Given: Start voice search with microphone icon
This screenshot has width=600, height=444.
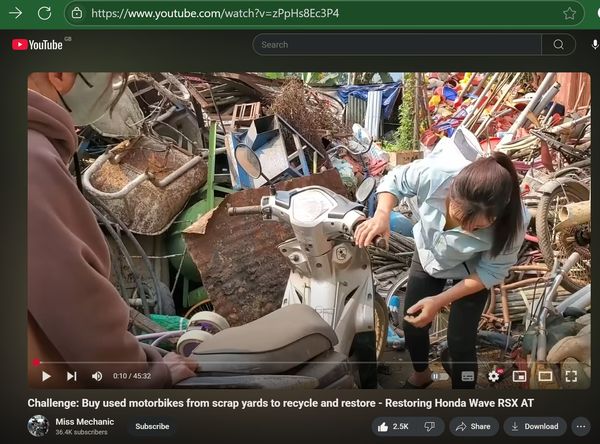Looking at the screenshot, I should point(595,45).
